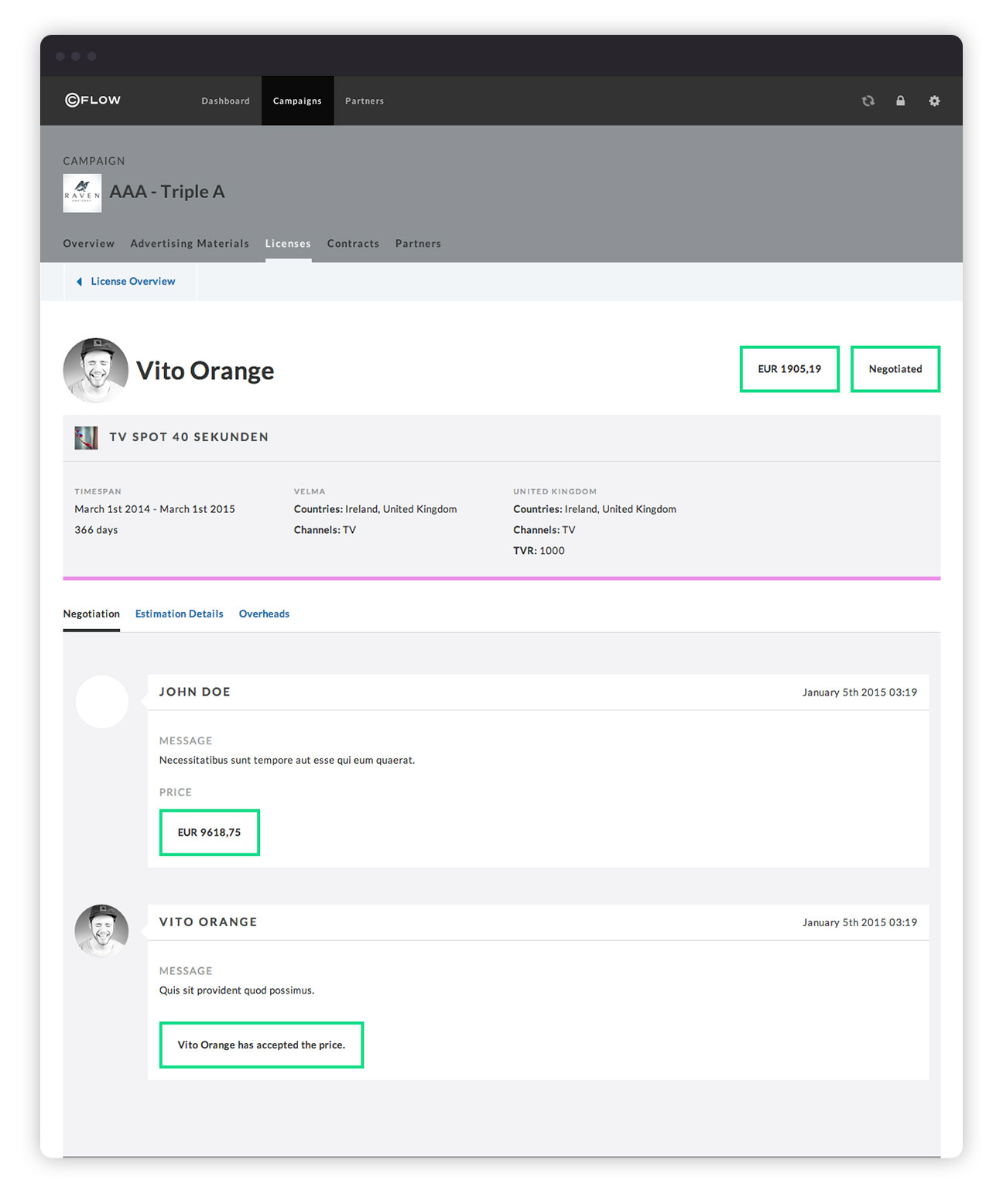Click the EUR 1905,19 price box

tap(789, 369)
